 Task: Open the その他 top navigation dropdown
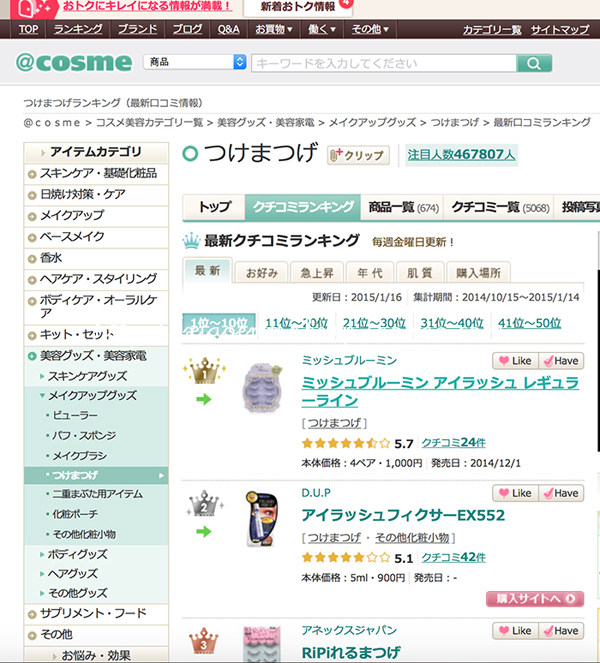370,29
